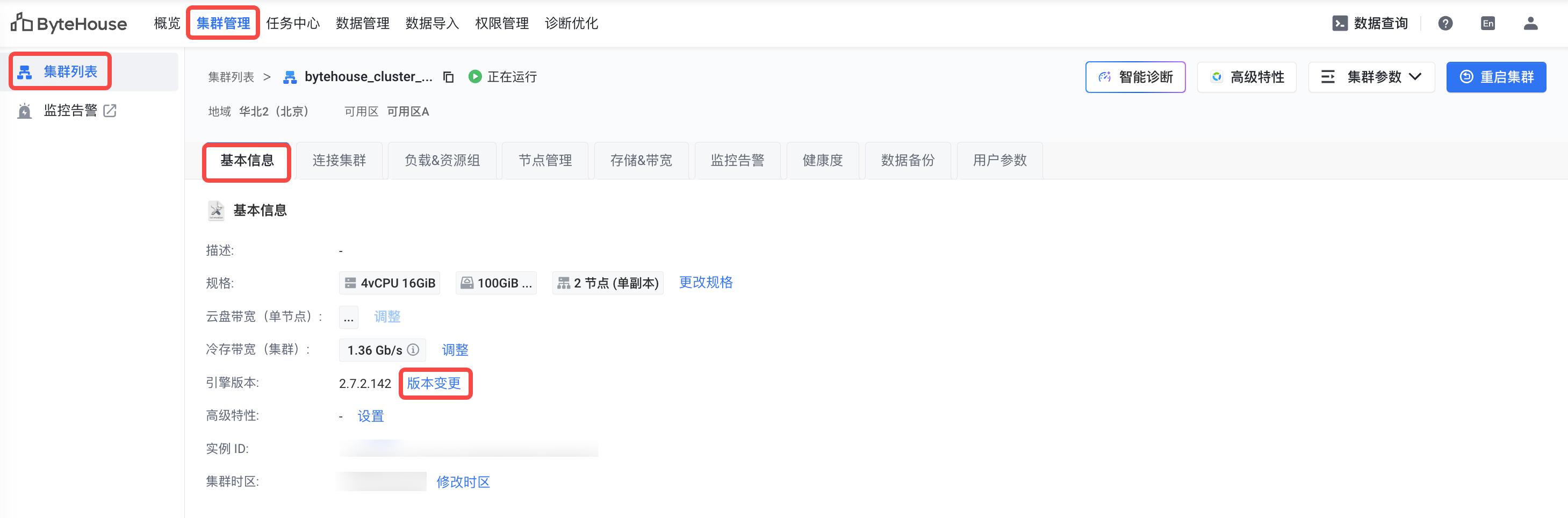Open 数据管理 in top navigation
This screenshot has height=518, width=1568.
(x=362, y=23)
